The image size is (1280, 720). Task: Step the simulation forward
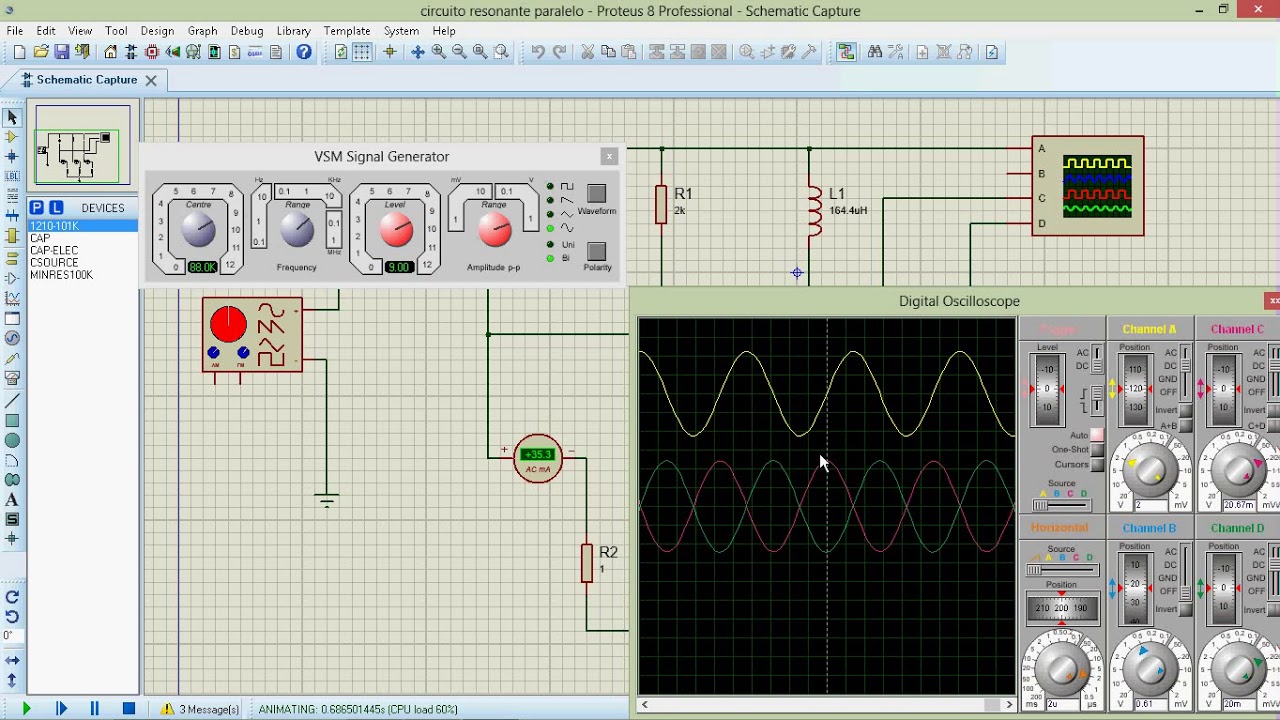pyautogui.click(x=61, y=709)
